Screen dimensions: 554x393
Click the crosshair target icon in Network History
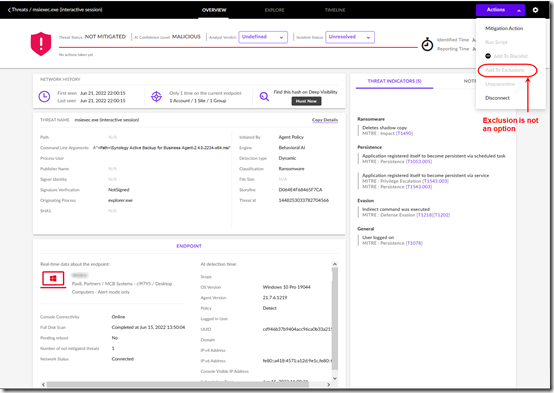(x=156, y=96)
